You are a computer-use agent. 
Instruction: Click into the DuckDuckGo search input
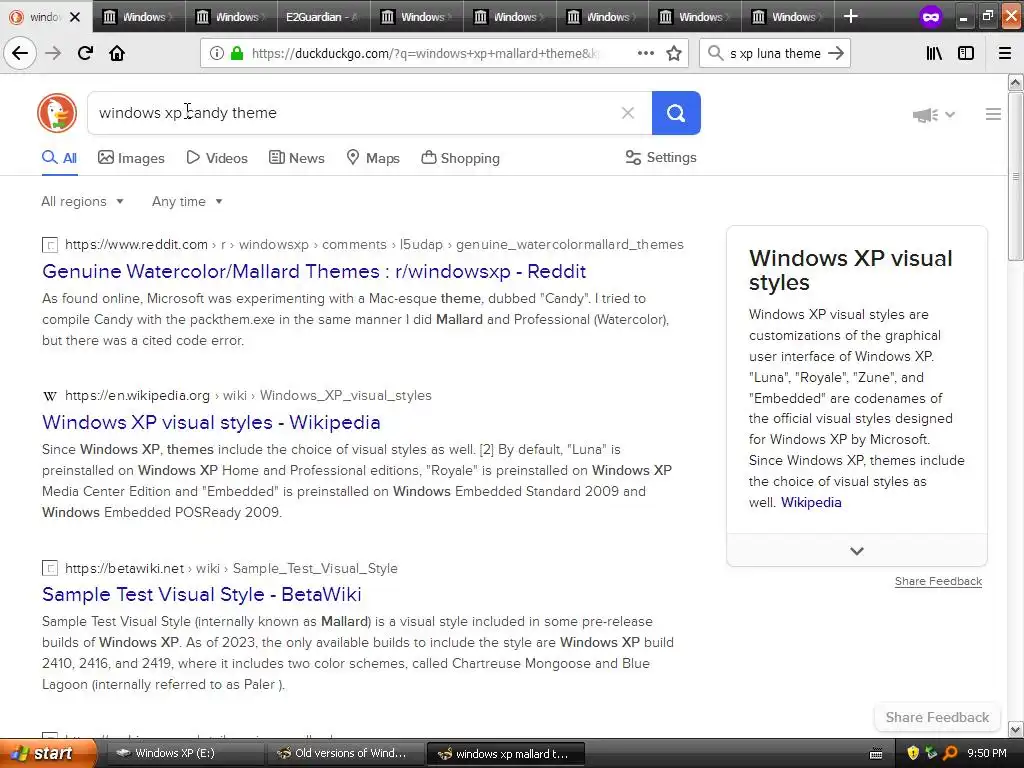[x=353, y=113]
